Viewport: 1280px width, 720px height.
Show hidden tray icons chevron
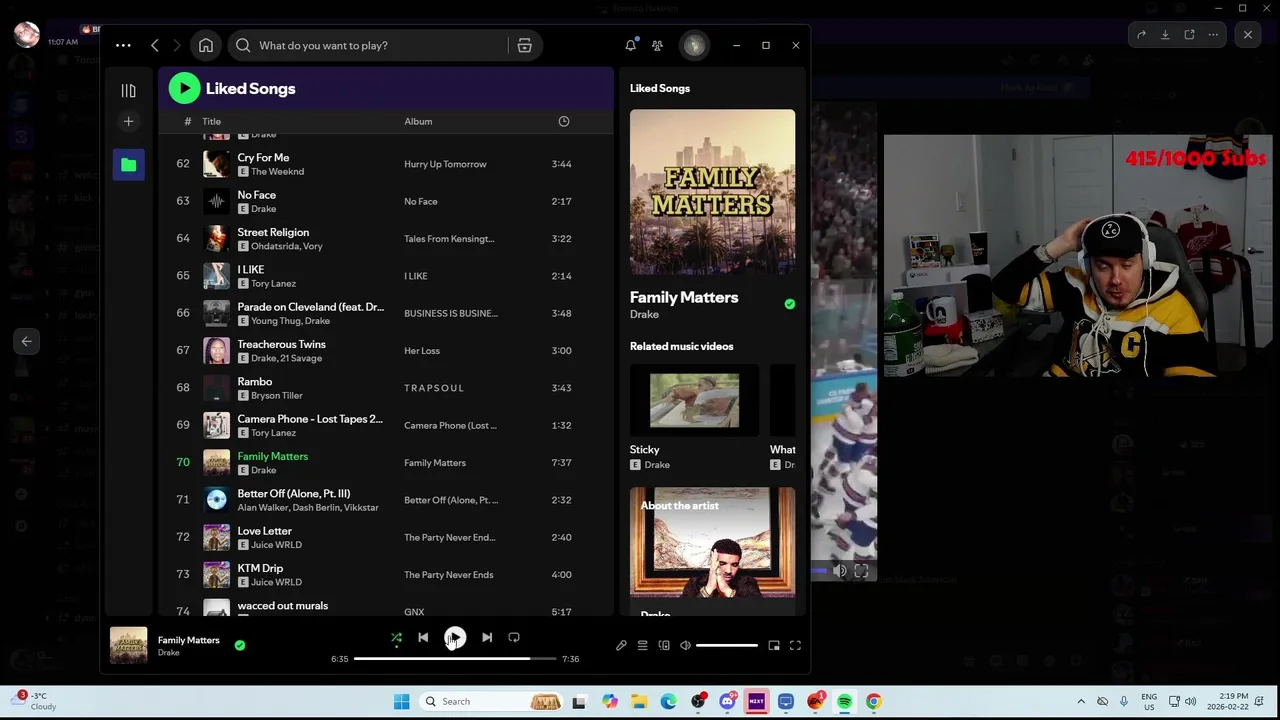(1081, 702)
